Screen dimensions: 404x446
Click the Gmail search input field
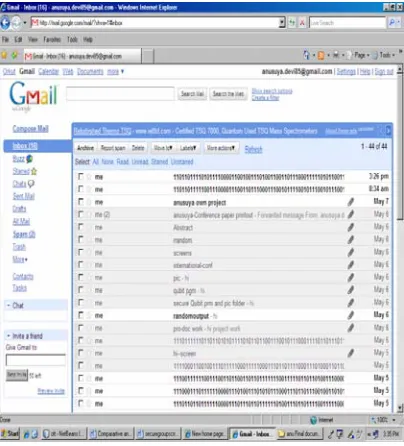pyautogui.click(x=120, y=94)
